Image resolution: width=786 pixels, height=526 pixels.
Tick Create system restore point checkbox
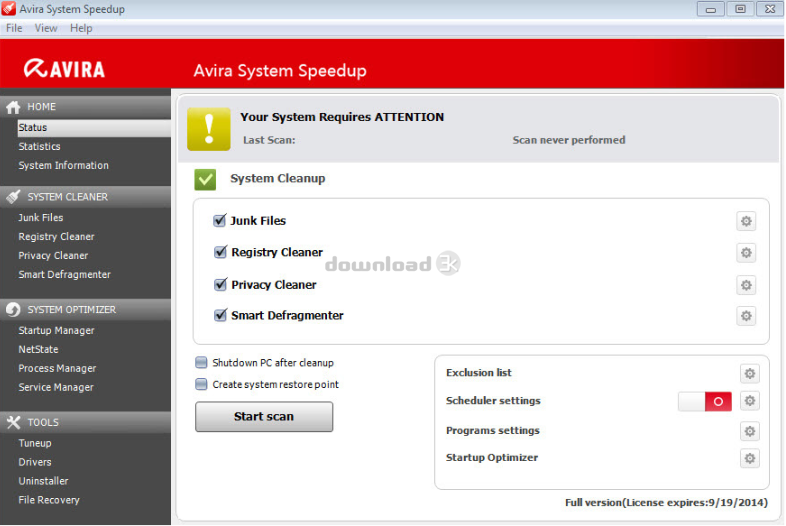tap(202, 384)
